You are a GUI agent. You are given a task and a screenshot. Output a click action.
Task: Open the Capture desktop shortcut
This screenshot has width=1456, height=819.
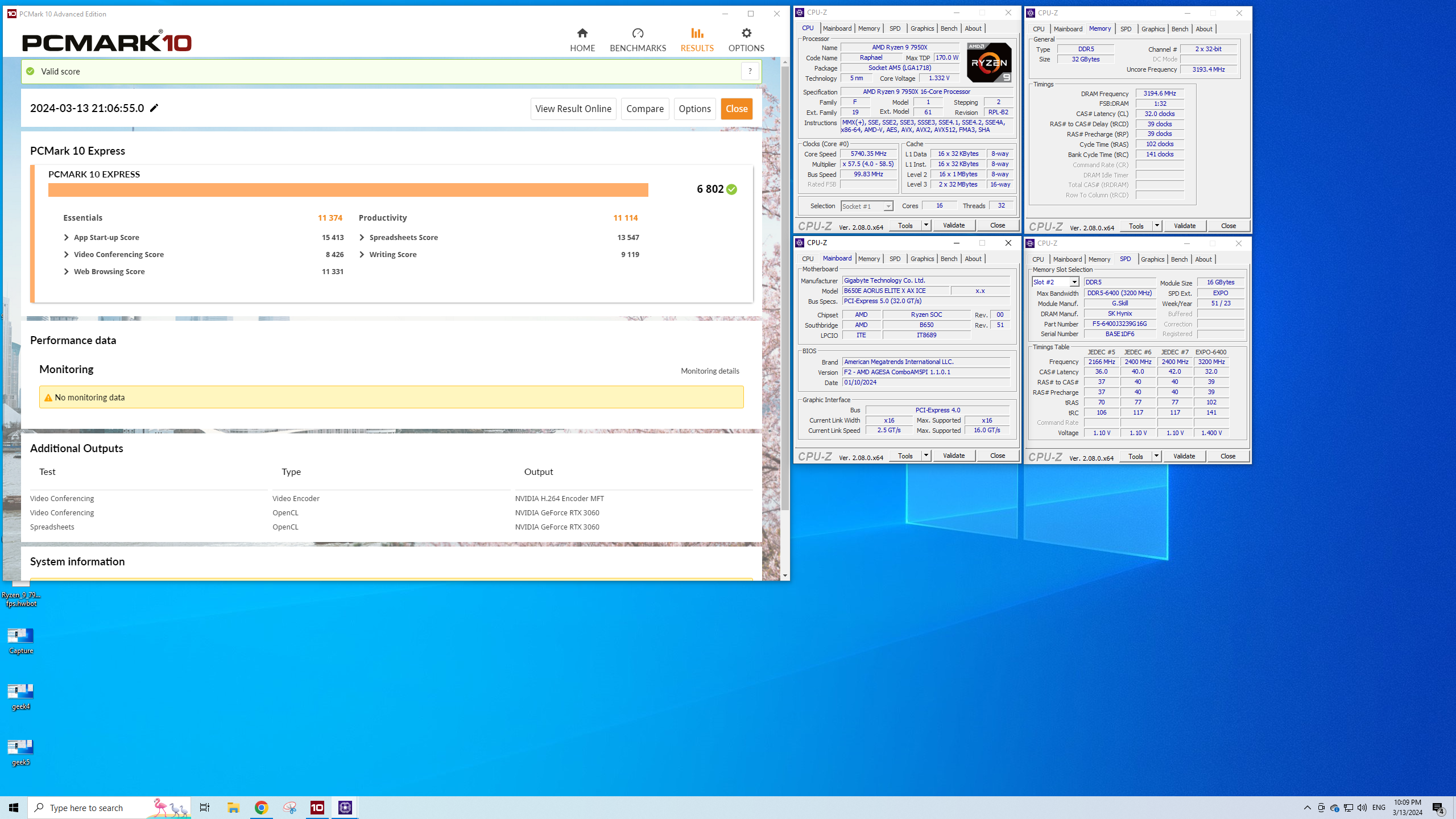[21, 640]
